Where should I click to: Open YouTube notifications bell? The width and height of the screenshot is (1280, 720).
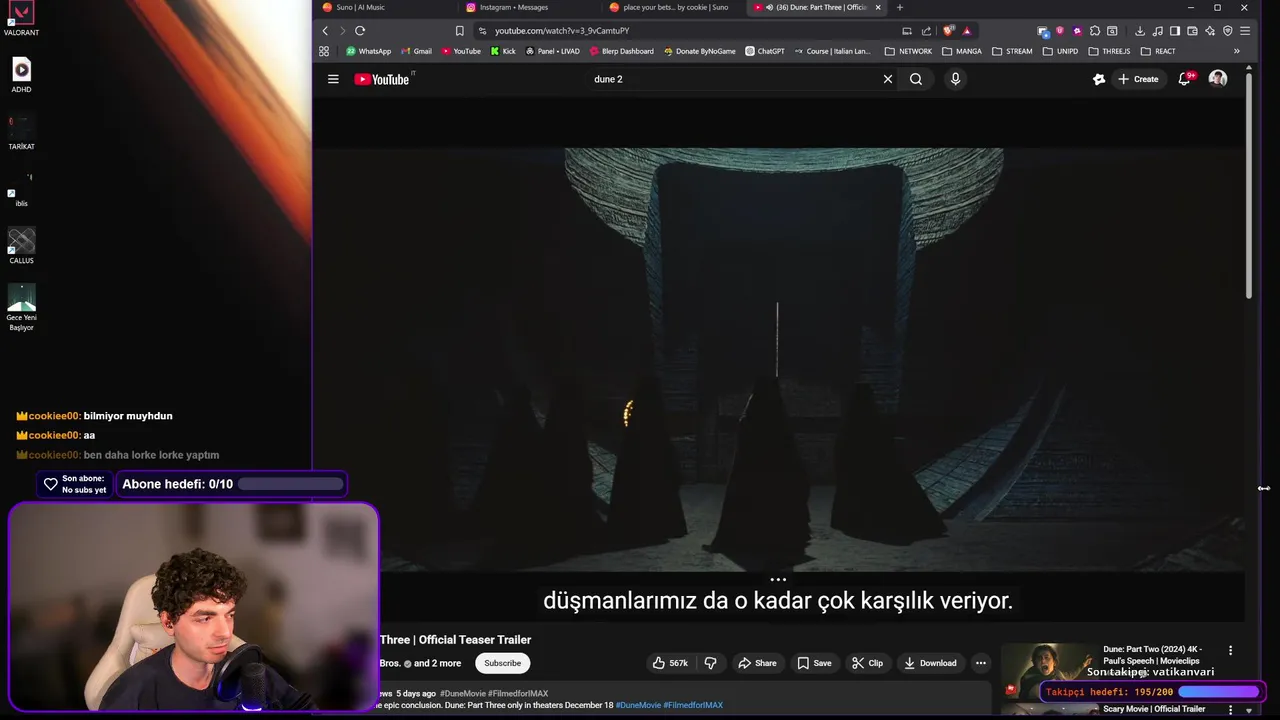click(x=1185, y=79)
